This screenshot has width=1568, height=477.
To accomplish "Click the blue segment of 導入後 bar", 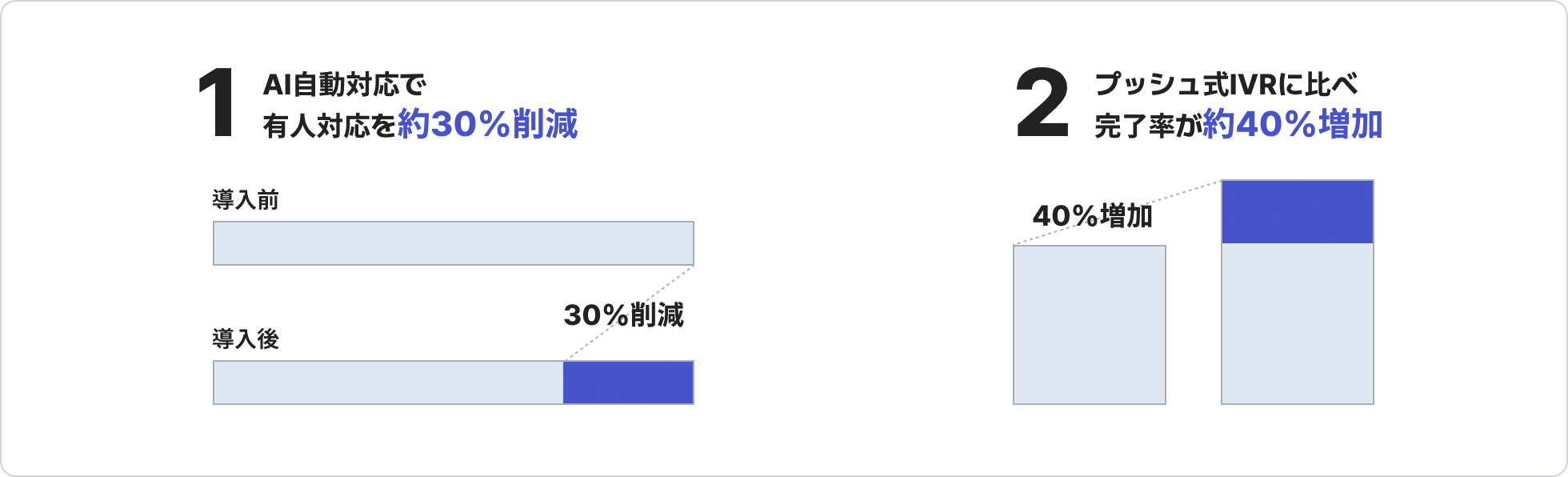I will [x=628, y=383].
